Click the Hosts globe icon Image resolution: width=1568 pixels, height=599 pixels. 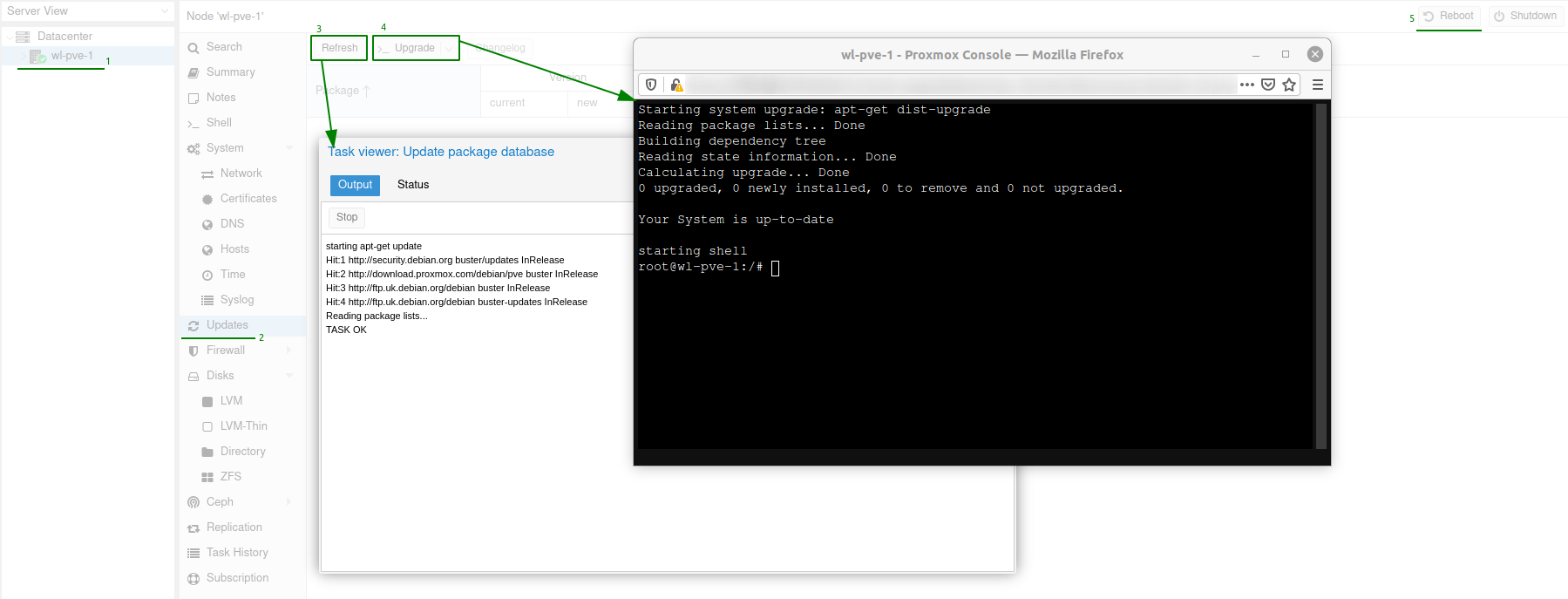[x=207, y=250]
